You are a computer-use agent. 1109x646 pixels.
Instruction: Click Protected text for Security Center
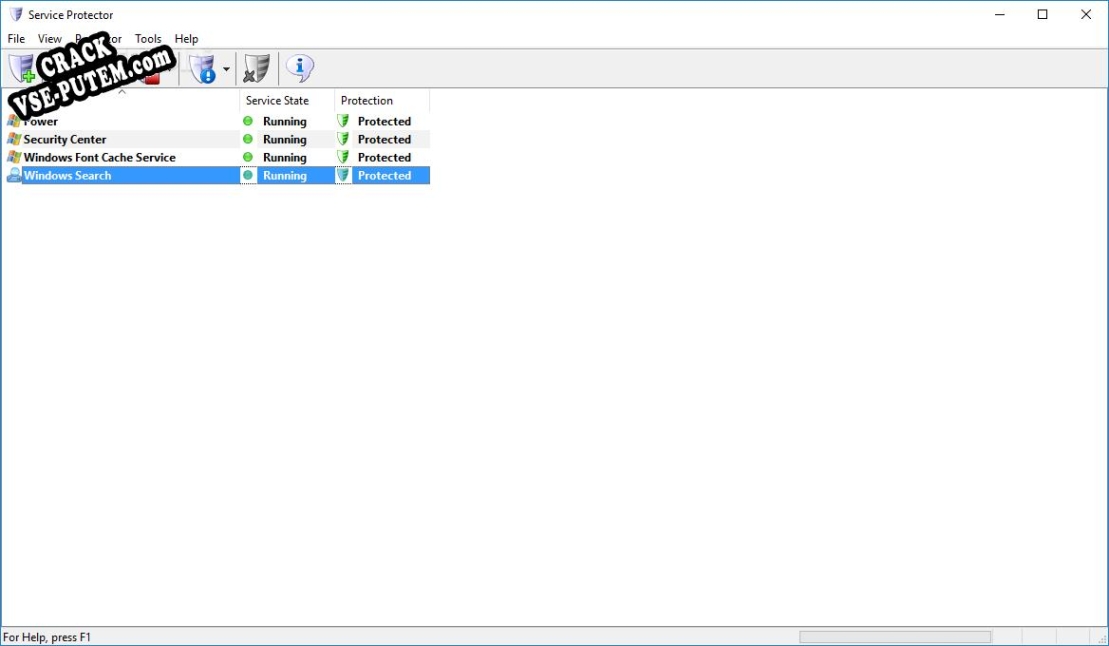coord(384,139)
